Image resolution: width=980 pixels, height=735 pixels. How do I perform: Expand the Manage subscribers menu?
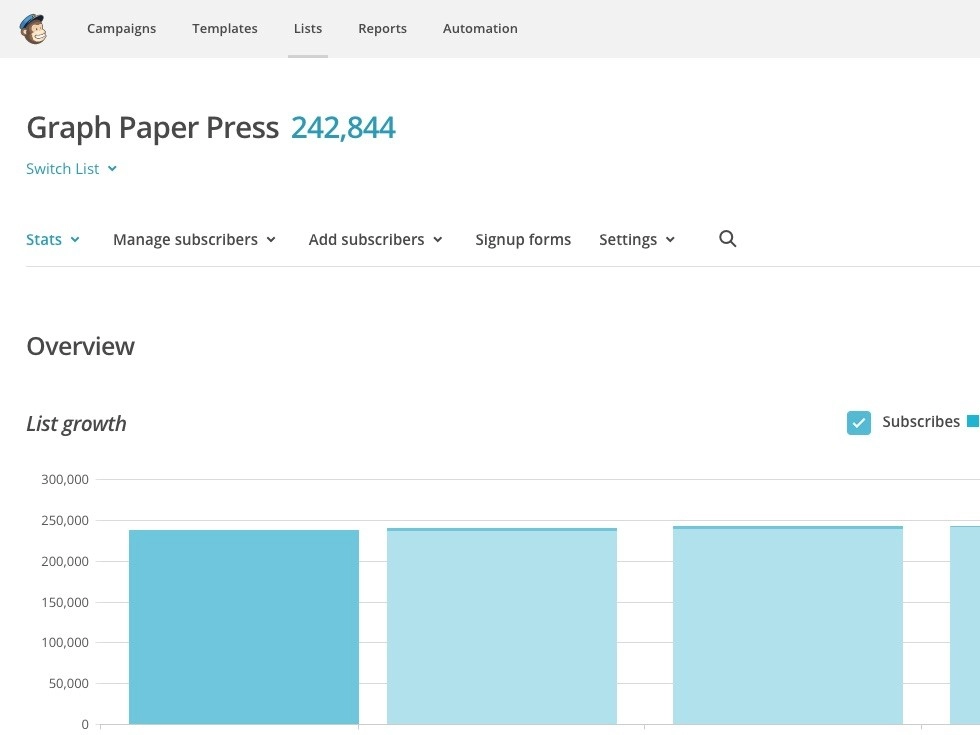click(194, 240)
